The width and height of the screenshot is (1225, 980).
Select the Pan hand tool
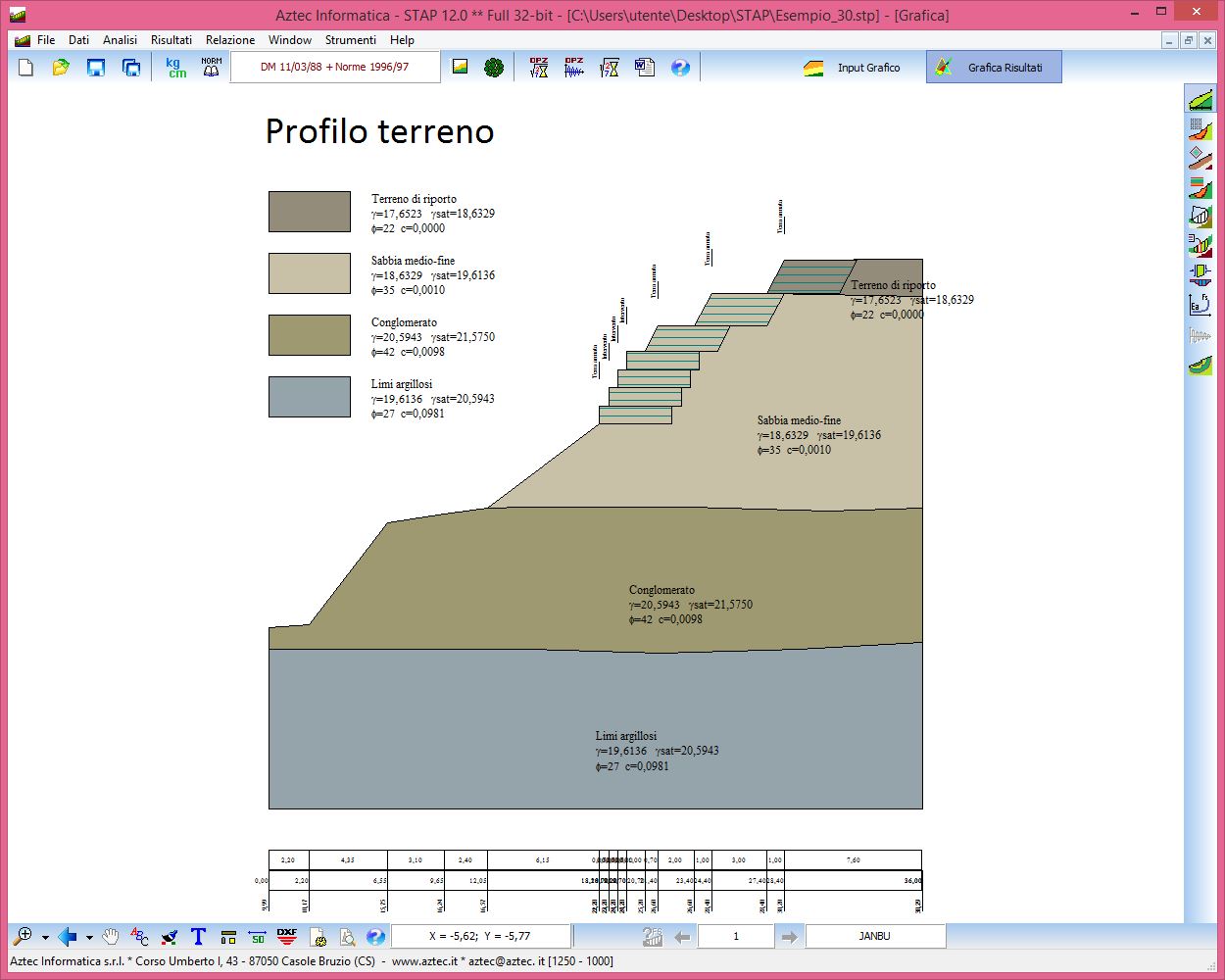[x=111, y=937]
